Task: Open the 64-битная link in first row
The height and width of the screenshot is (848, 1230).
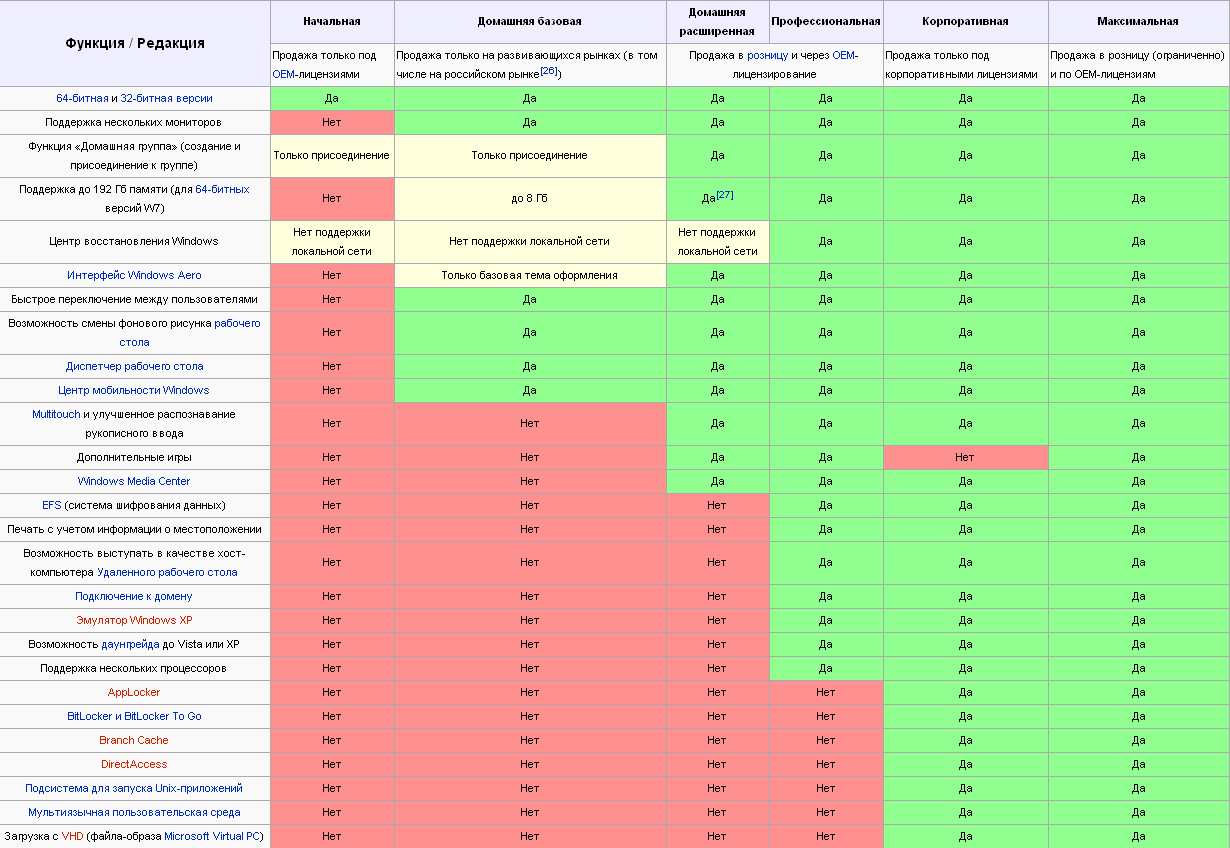Action: [x=81, y=98]
